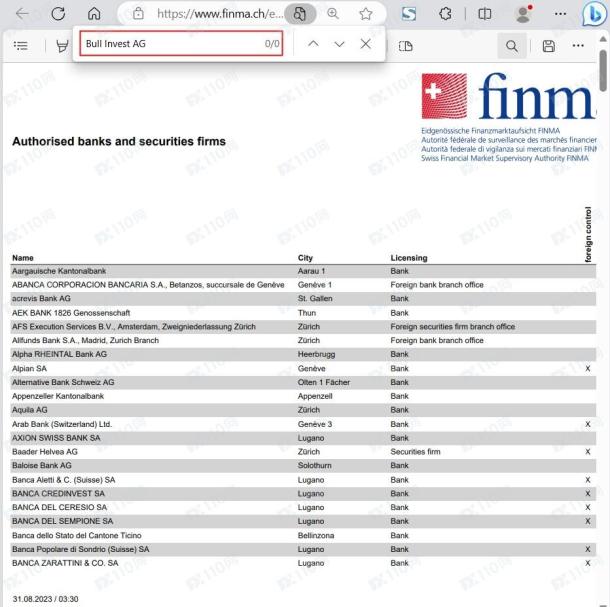Go back with the browser back arrow
Viewport: 610px width, 607px height.
tap(22, 14)
